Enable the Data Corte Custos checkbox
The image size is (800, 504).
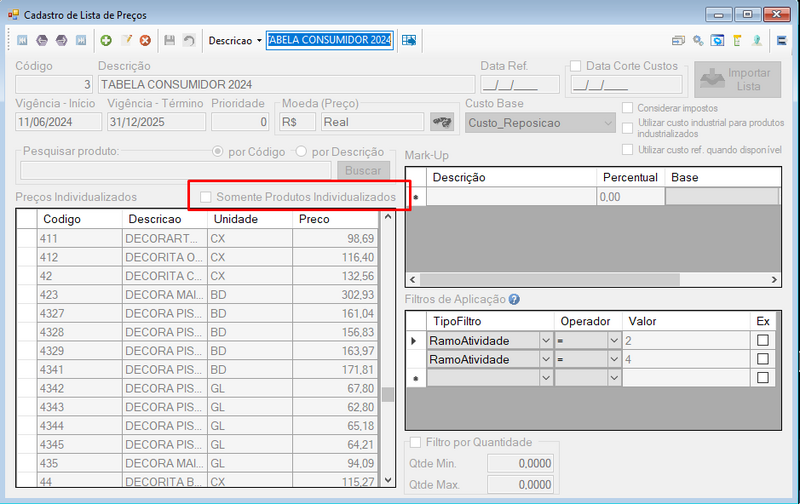pos(576,66)
